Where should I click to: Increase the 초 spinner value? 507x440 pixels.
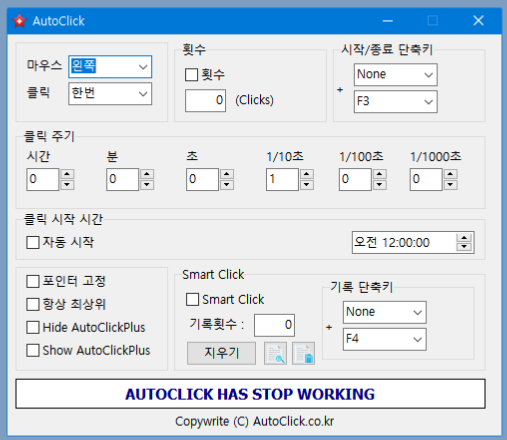(227, 174)
